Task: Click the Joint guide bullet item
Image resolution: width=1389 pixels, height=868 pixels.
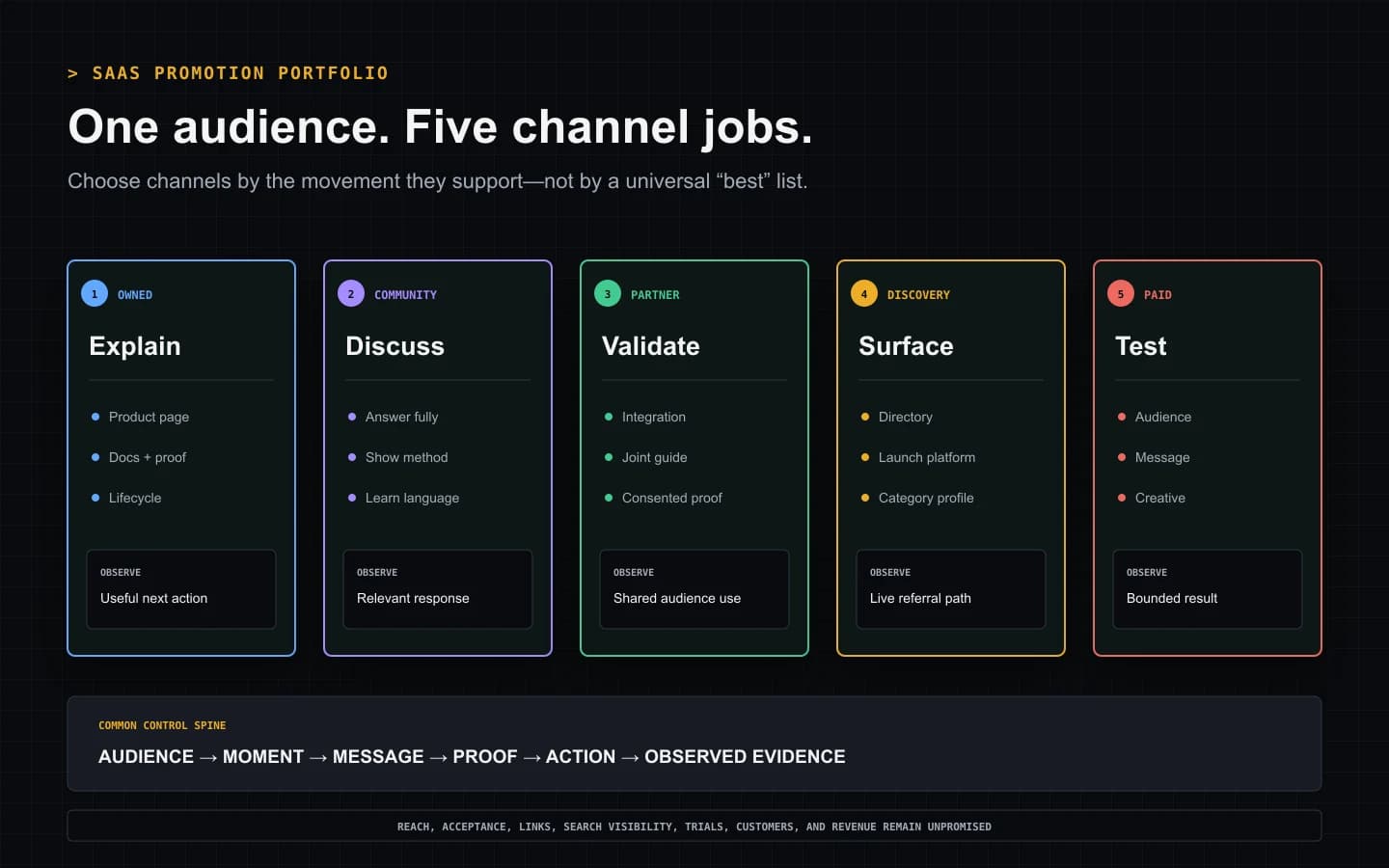Action: click(x=645, y=457)
